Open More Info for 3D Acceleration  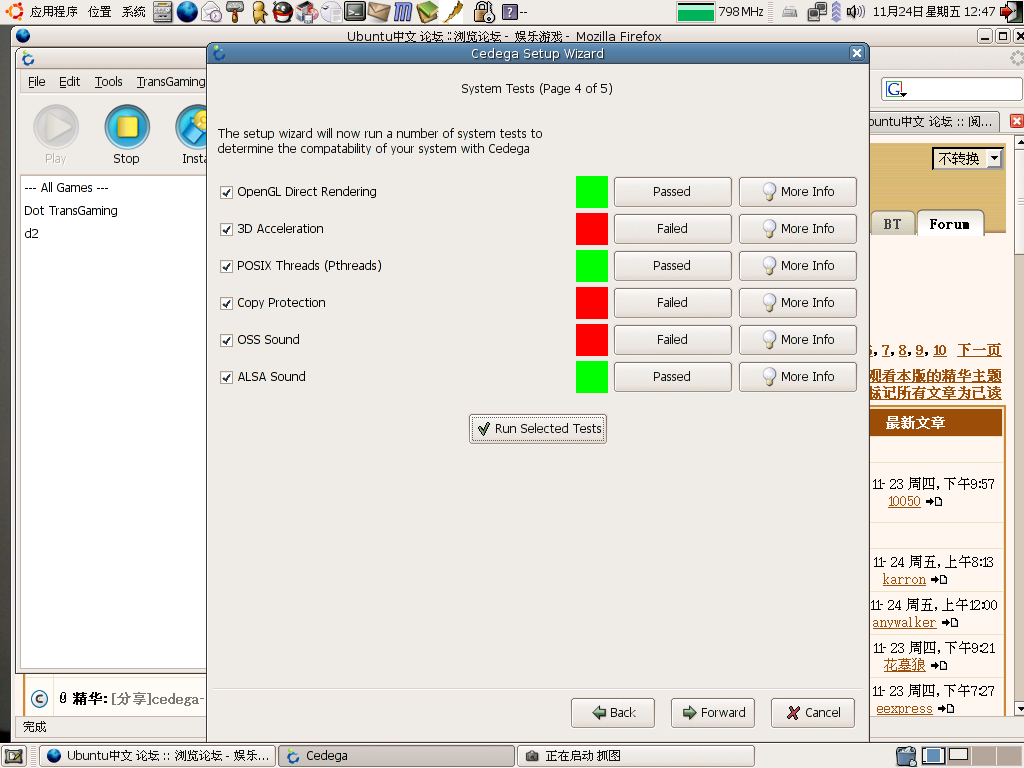click(798, 229)
